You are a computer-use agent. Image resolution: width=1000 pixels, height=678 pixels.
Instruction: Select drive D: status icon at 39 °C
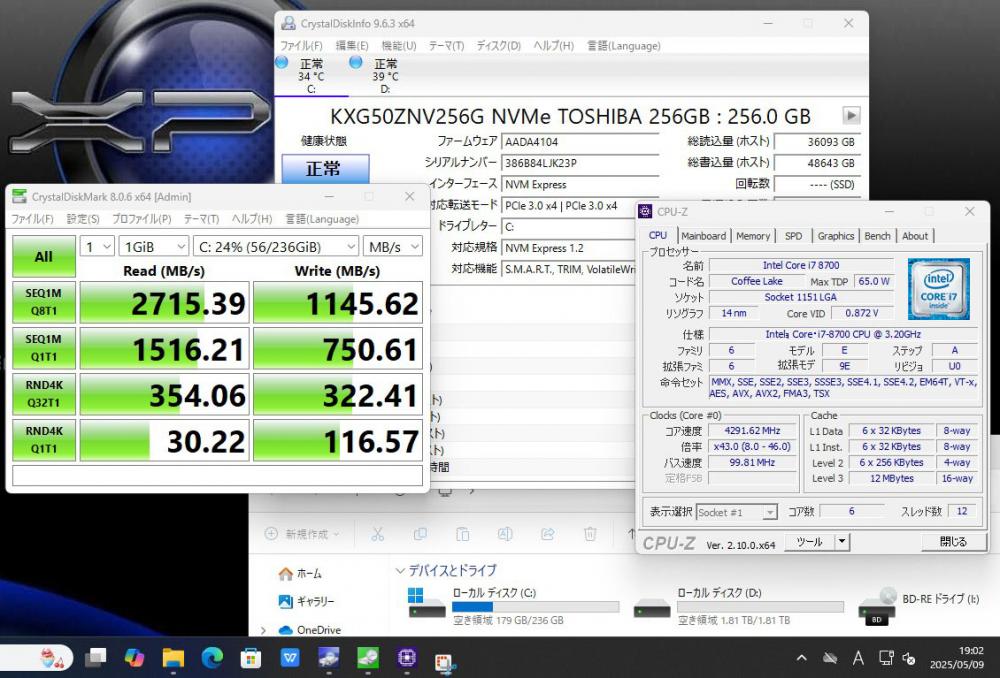(x=356, y=63)
